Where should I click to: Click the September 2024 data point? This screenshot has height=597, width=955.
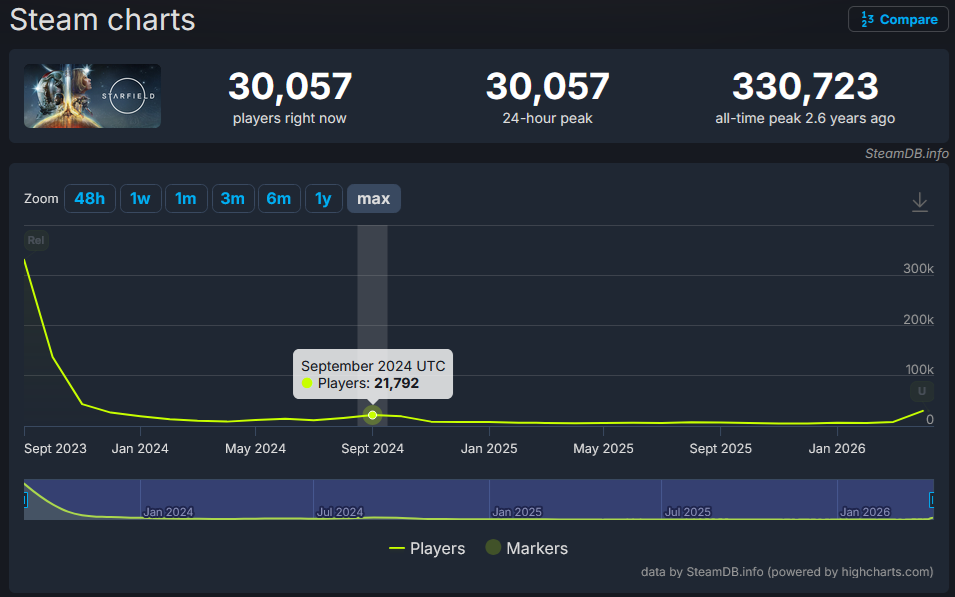(x=373, y=415)
